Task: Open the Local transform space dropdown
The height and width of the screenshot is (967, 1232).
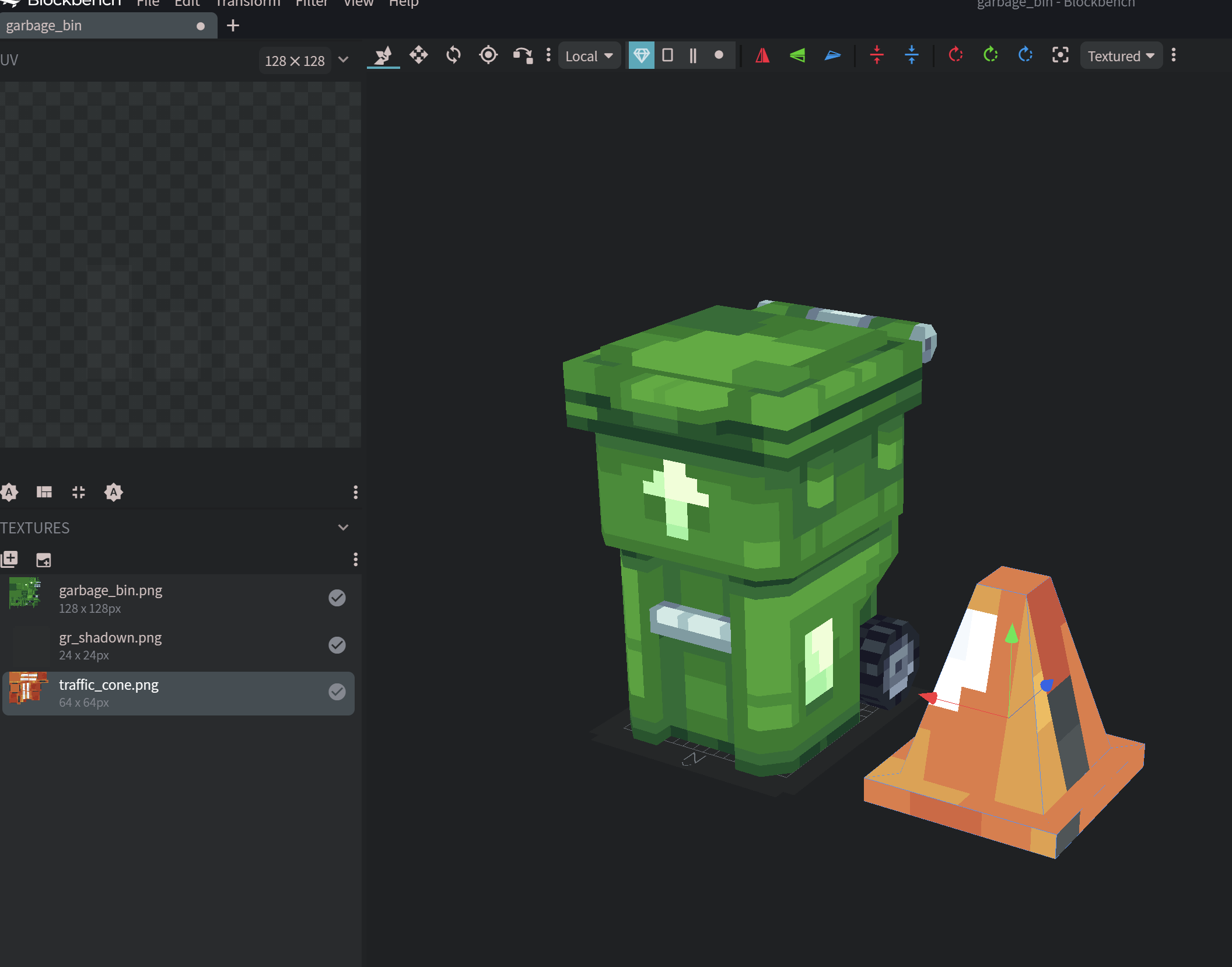Action: pyautogui.click(x=589, y=55)
